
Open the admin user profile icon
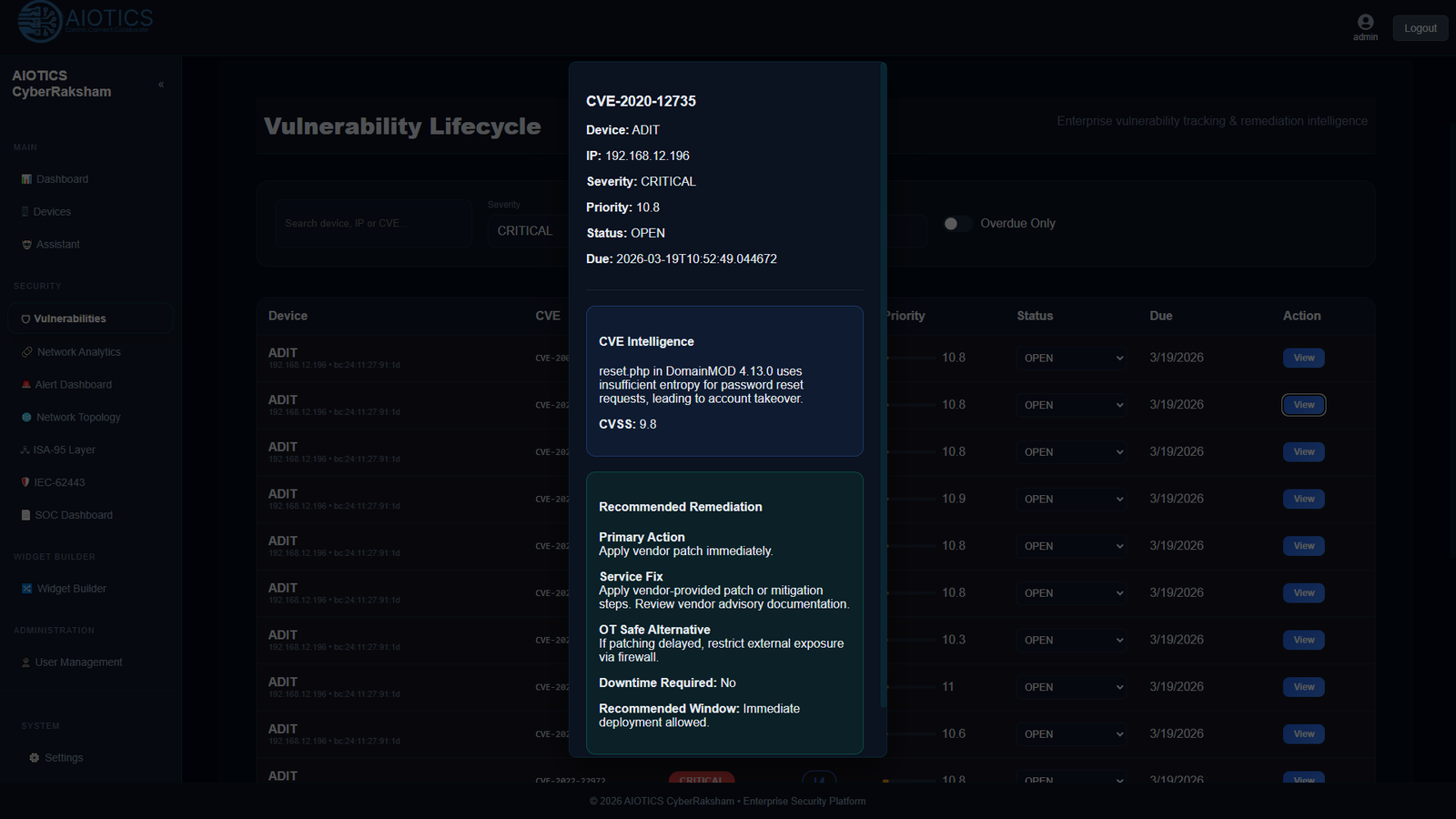(x=1365, y=22)
